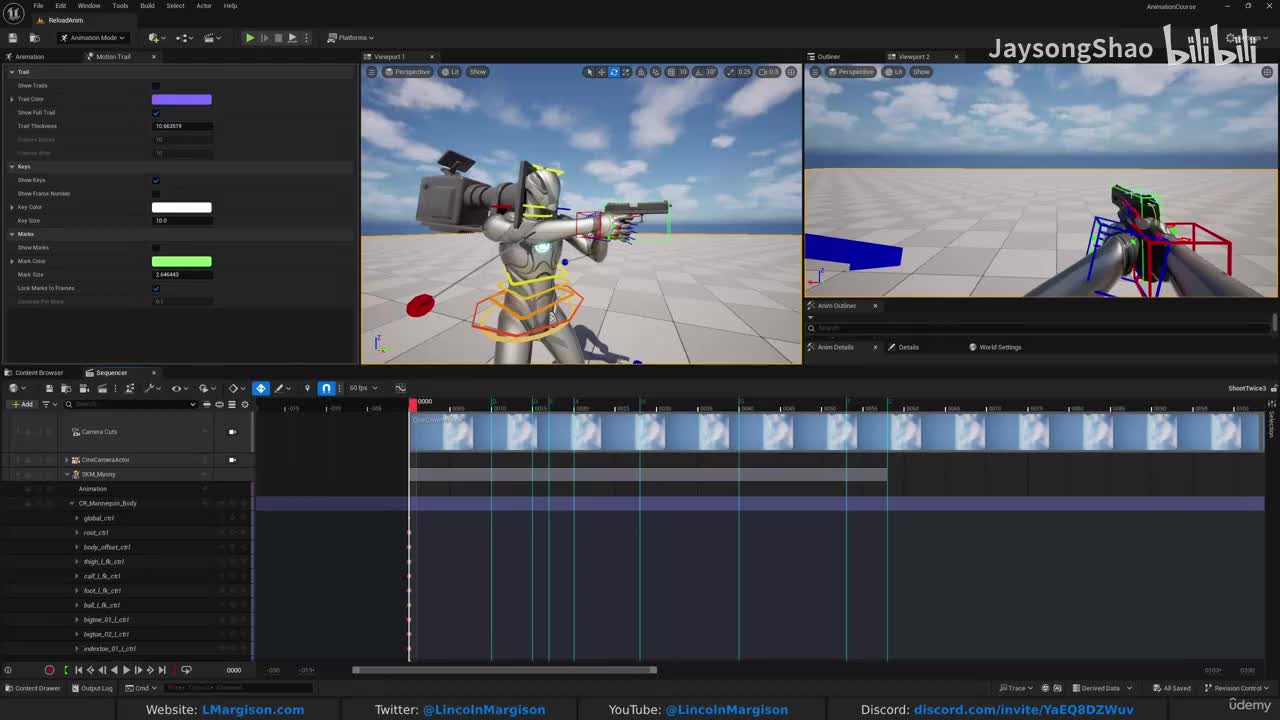
Task: Click the purple Trail Color swatch
Action: [181, 99]
